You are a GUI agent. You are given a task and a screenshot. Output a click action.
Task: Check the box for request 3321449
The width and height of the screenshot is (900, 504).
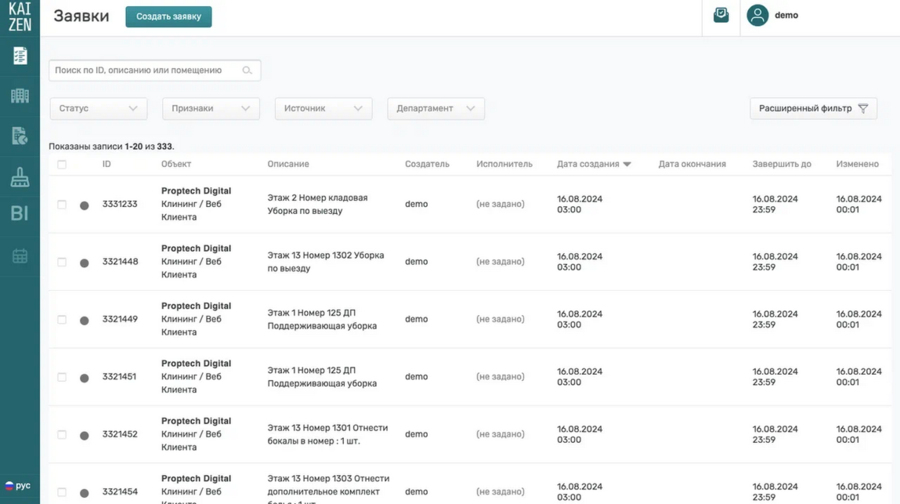coord(62,320)
